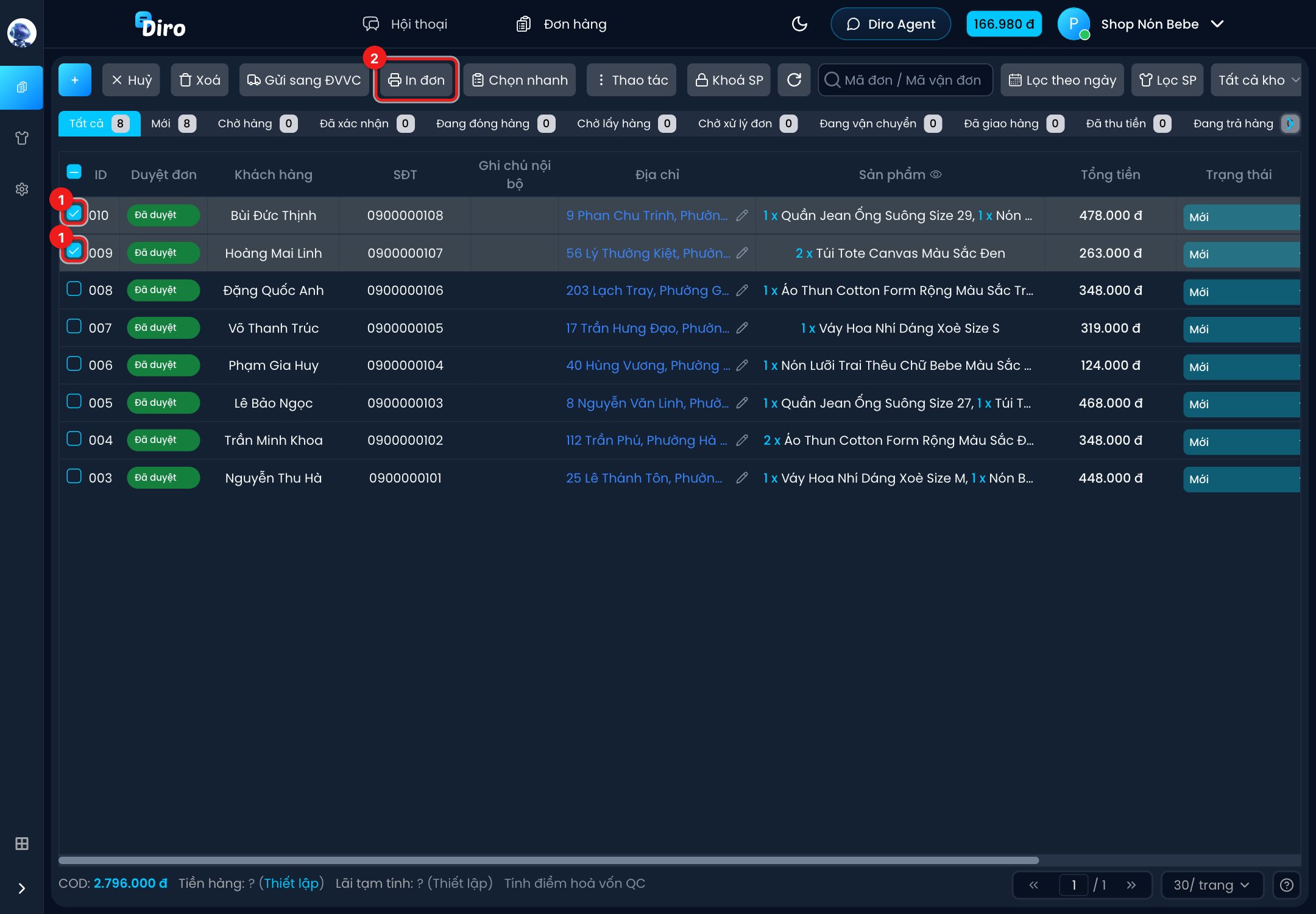1316x914 pixels.
Task: Expand sidebar with bottom chevron arrow
Action: (22, 888)
